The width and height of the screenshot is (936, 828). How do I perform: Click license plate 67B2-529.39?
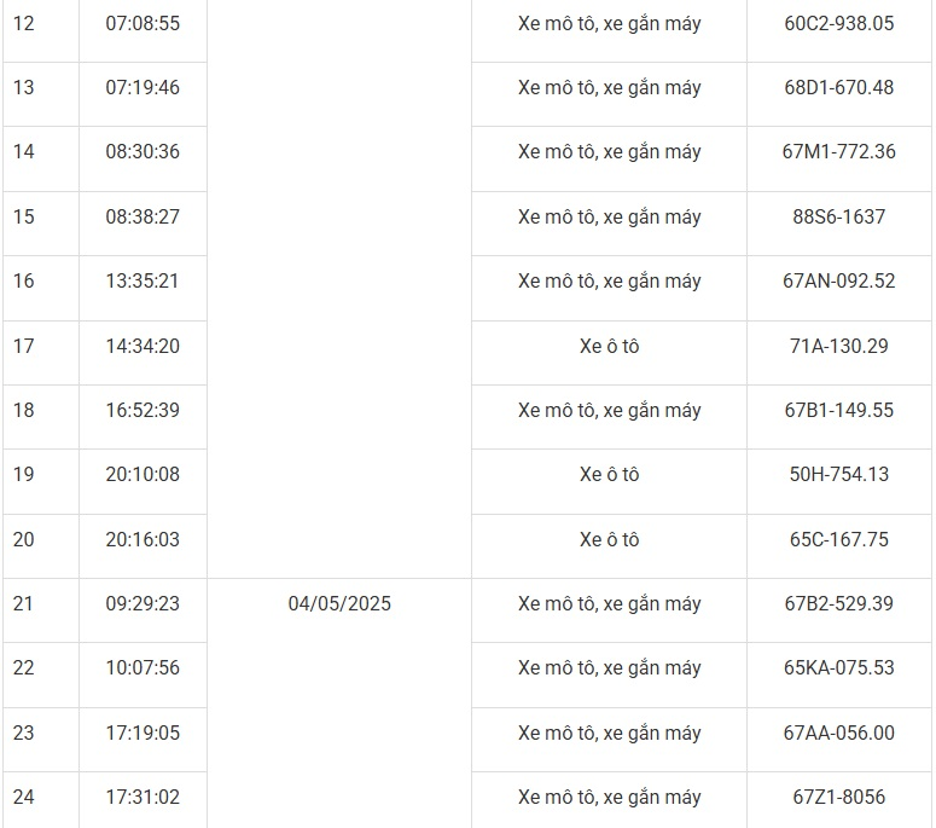[839, 604]
